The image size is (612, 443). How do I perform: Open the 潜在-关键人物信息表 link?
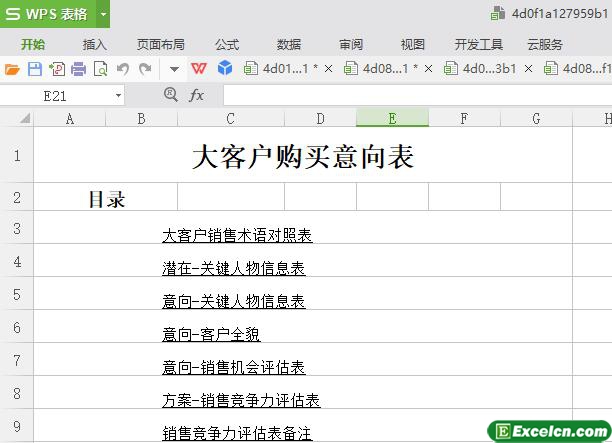pyautogui.click(x=233, y=269)
